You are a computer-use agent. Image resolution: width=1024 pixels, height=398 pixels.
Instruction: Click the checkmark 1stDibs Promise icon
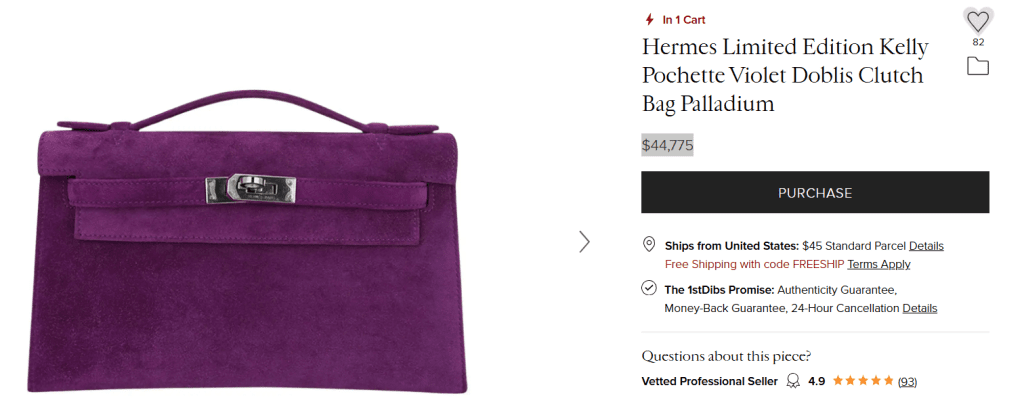[x=648, y=288]
